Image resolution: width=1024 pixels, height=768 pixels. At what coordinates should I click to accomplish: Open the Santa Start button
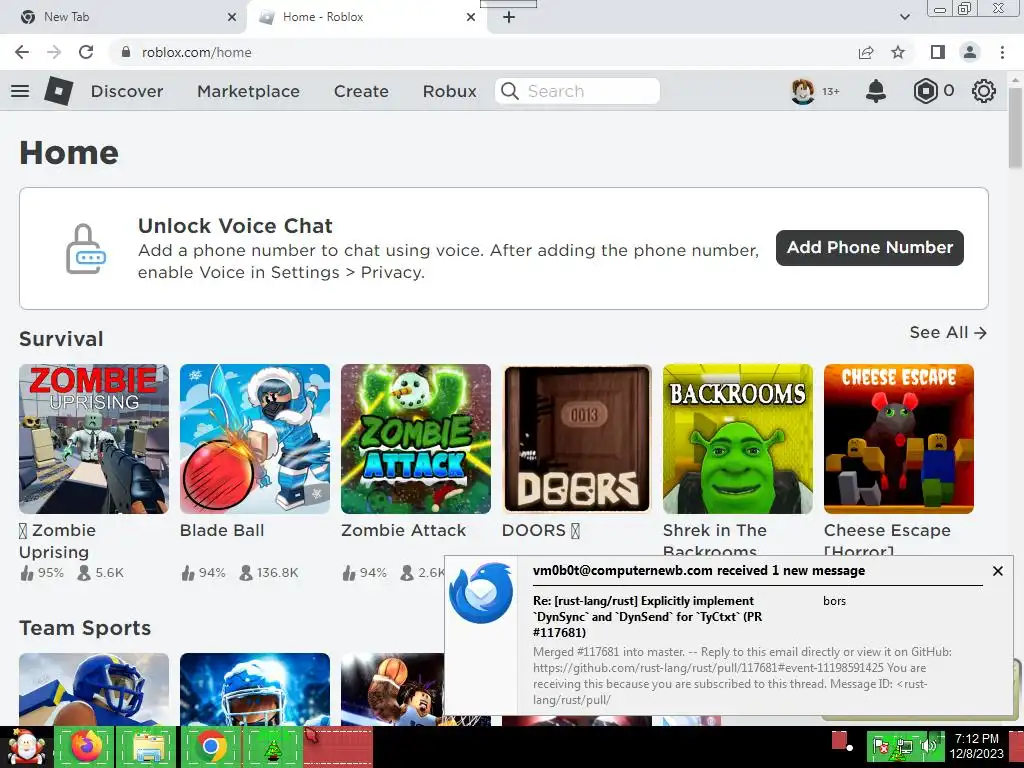(25, 747)
